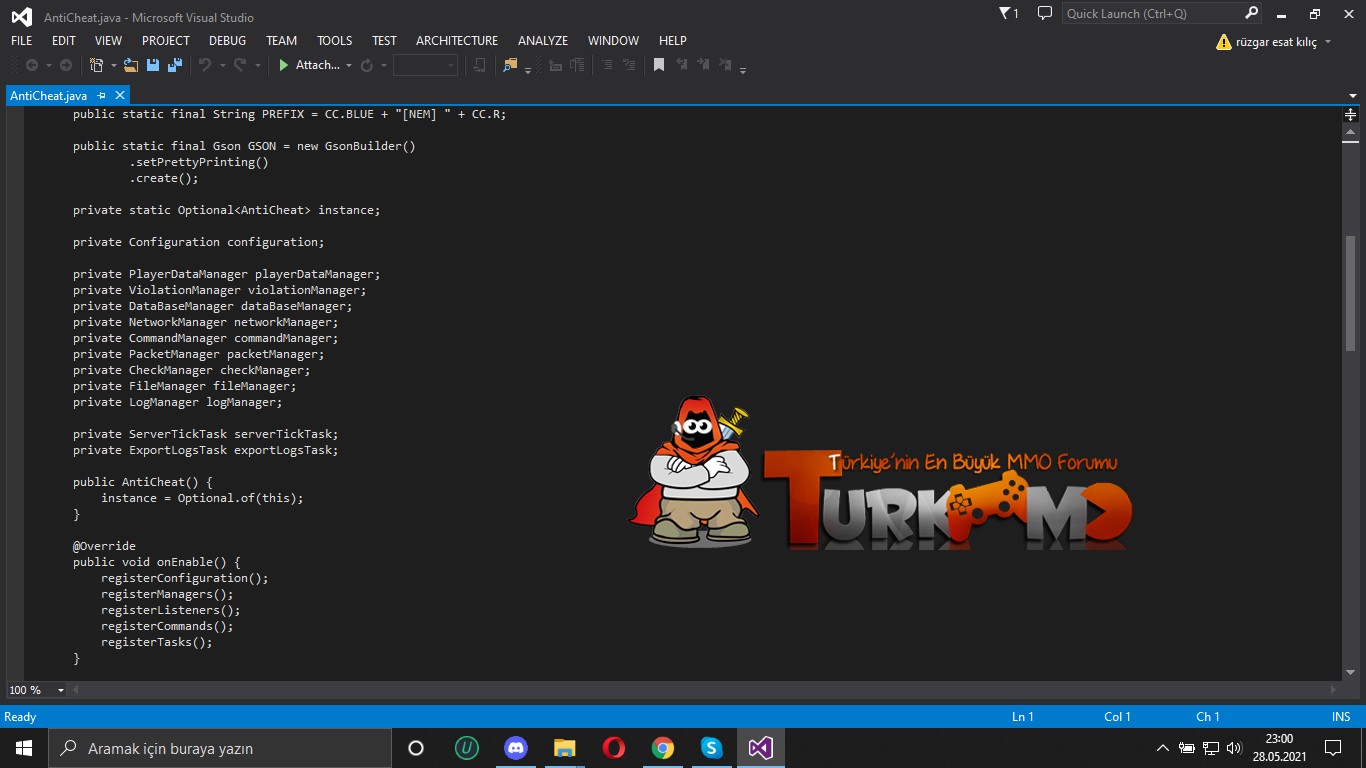The image size is (1366, 768).
Task: Open the WINDOW menu
Action: point(613,41)
